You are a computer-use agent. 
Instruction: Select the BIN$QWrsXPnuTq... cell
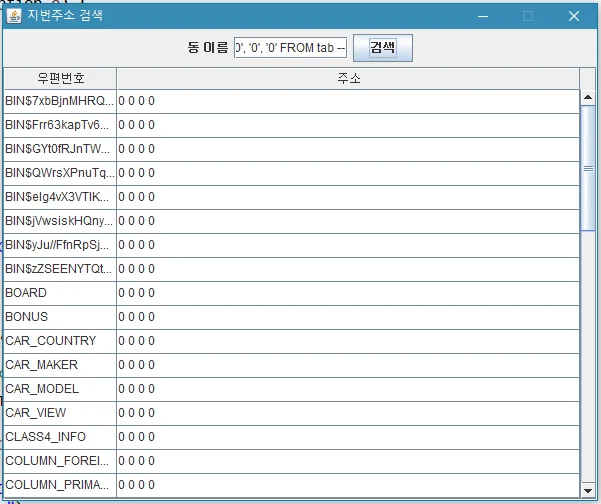60,173
